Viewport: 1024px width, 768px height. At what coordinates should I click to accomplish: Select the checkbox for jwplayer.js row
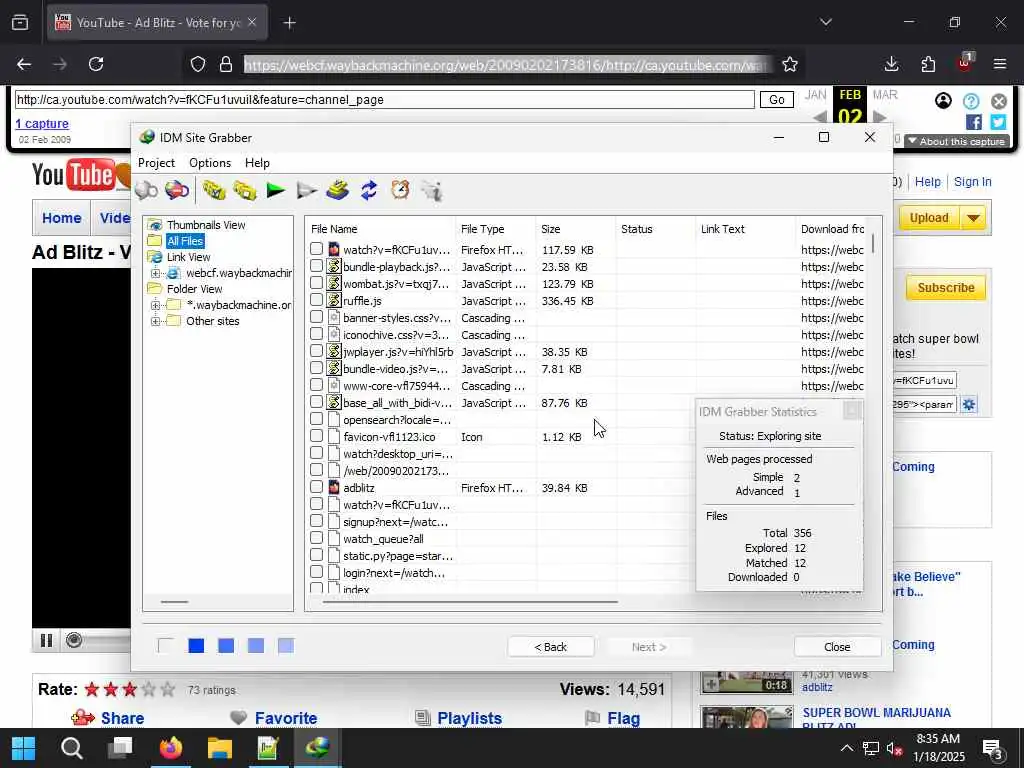pos(317,351)
